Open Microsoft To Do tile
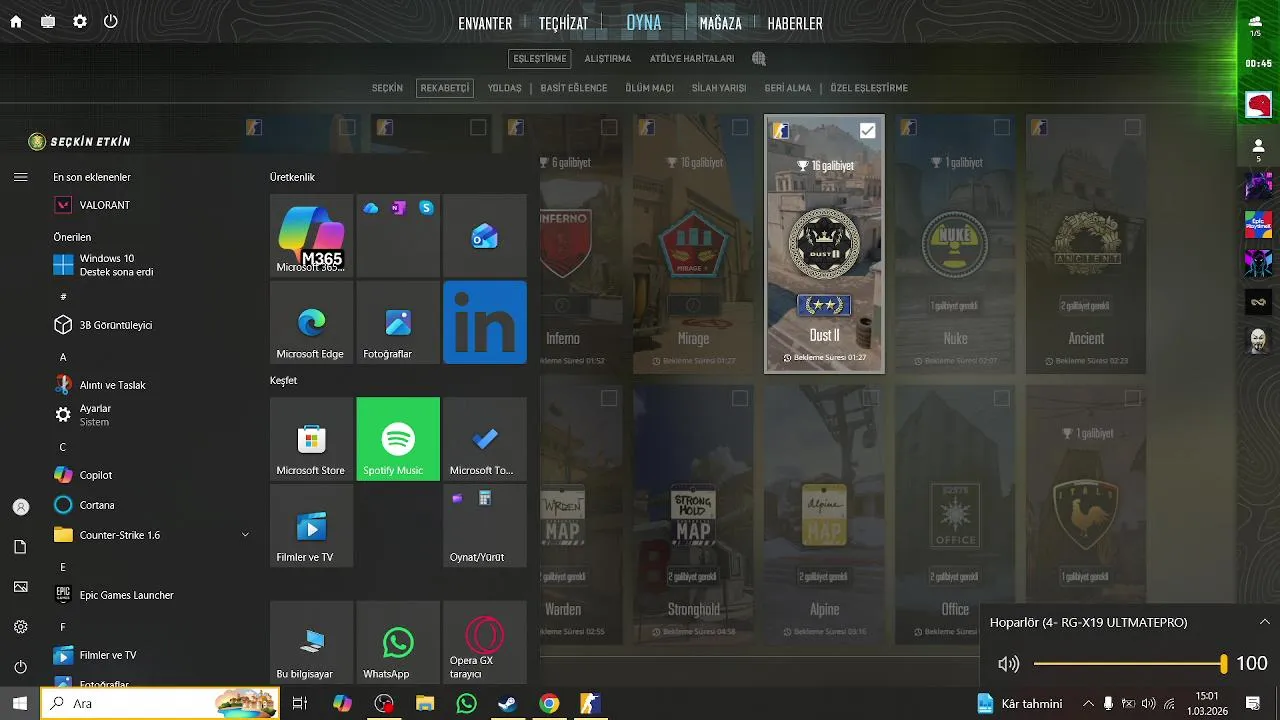Viewport: 1280px width, 720px height. (485, 439)
